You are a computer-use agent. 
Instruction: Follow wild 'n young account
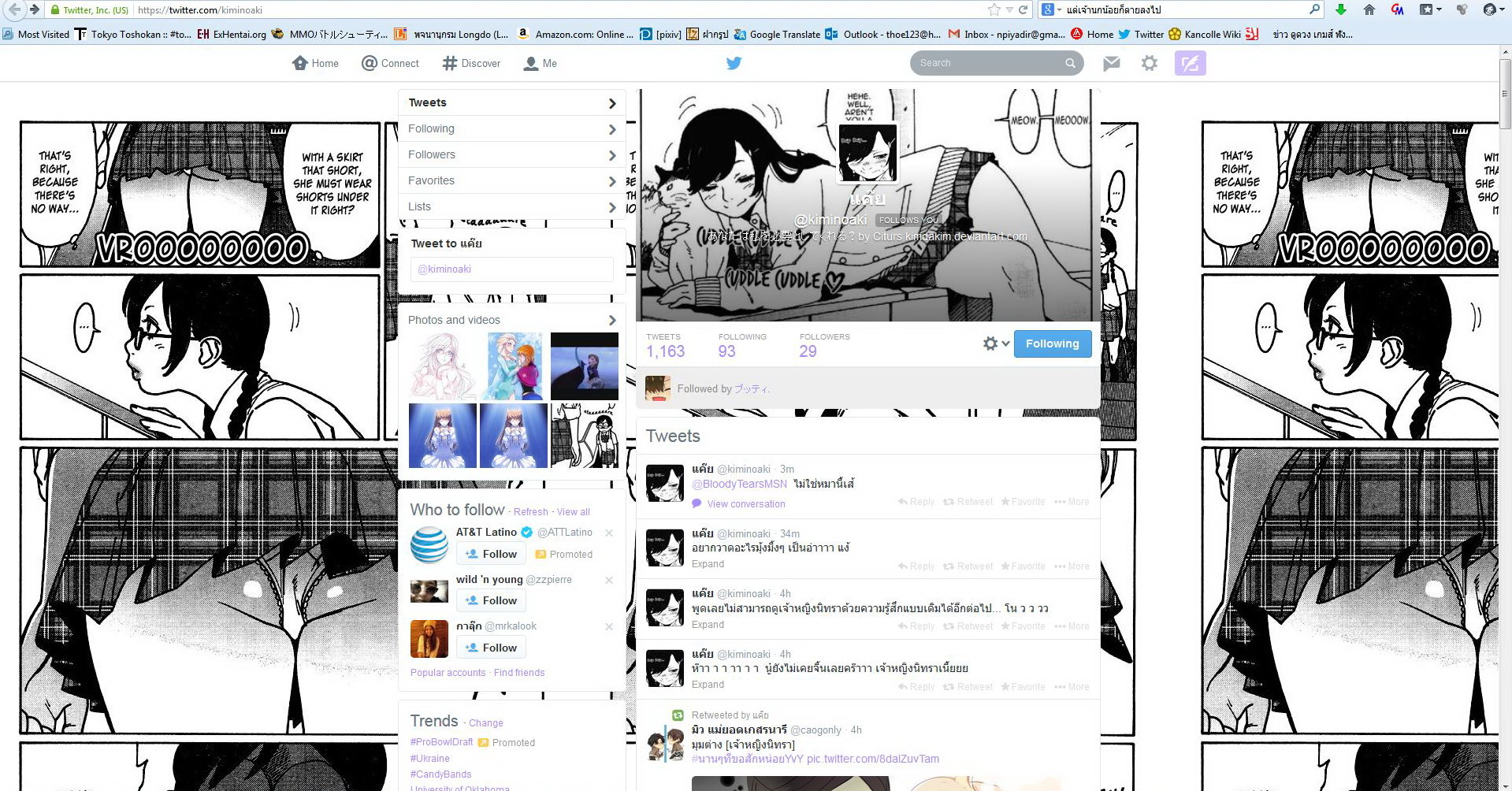(x=491, y=600)
